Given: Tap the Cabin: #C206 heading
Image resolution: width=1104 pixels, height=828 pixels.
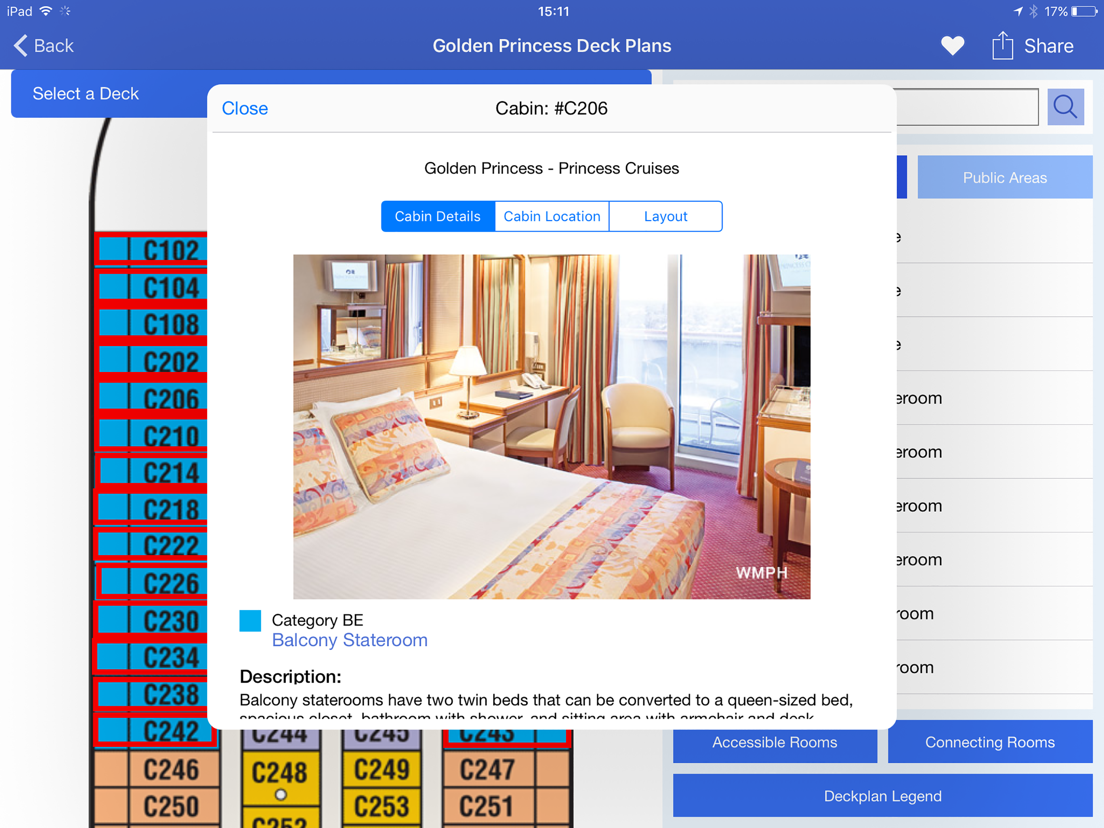Looking at the screenshot, I should [551, 108].
